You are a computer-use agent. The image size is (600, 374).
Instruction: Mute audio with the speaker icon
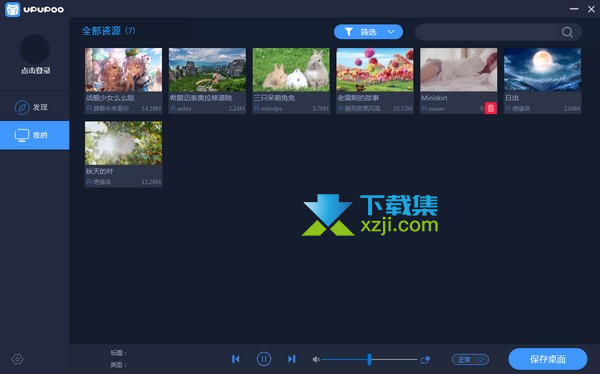tap(316, 359)
